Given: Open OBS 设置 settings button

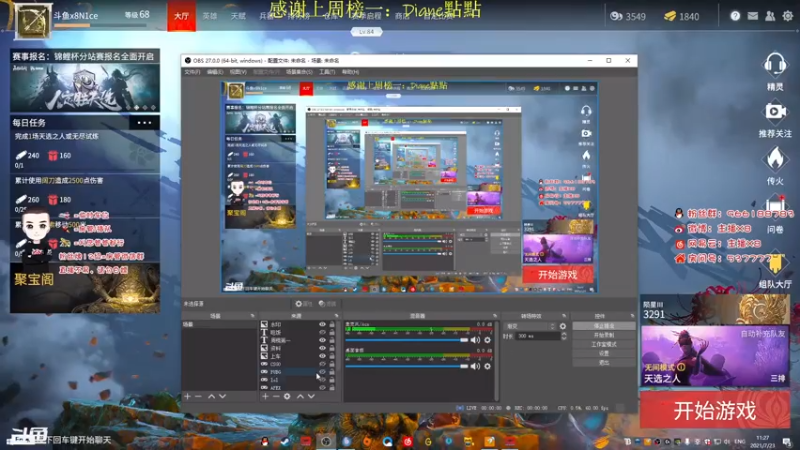Looking at the screenshot, I should (604, 353).
